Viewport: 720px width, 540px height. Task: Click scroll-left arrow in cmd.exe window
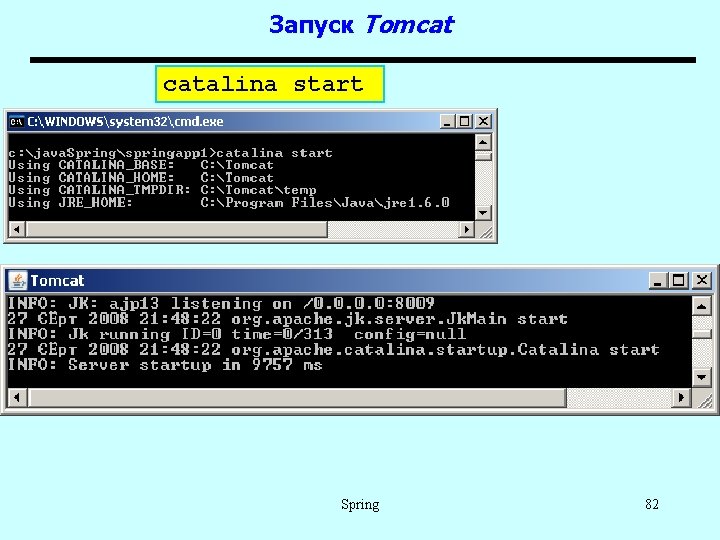click(17, 229)
